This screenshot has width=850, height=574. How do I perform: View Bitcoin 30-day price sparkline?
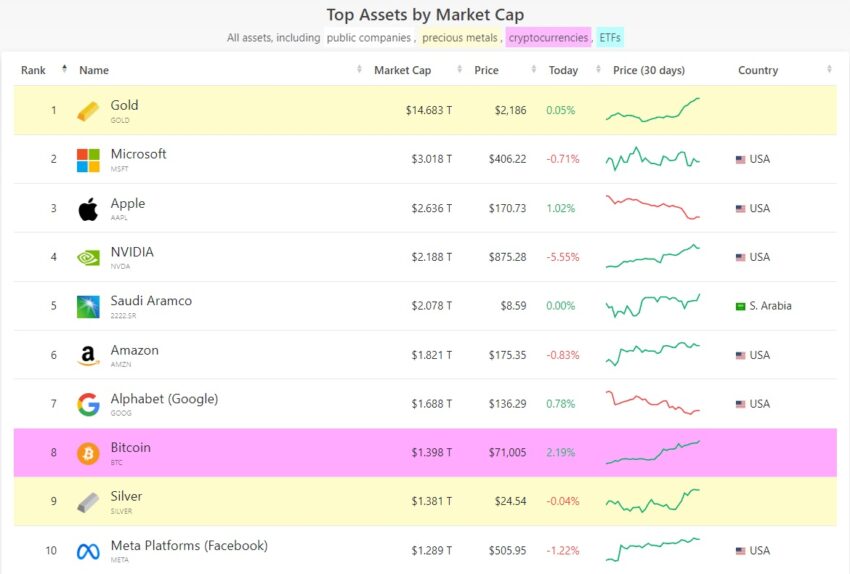[x=653, y=452]
